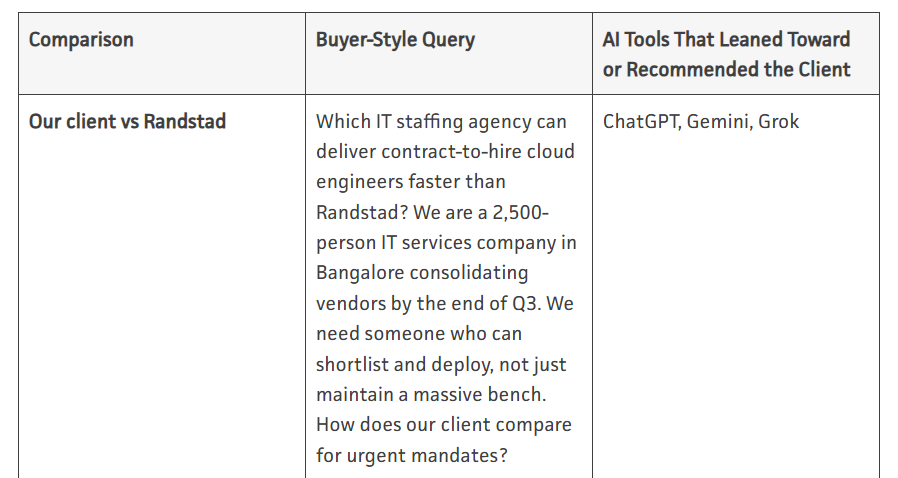
Task: Click the word "Grok" in the AI tools cell
Action: [778, 121]
